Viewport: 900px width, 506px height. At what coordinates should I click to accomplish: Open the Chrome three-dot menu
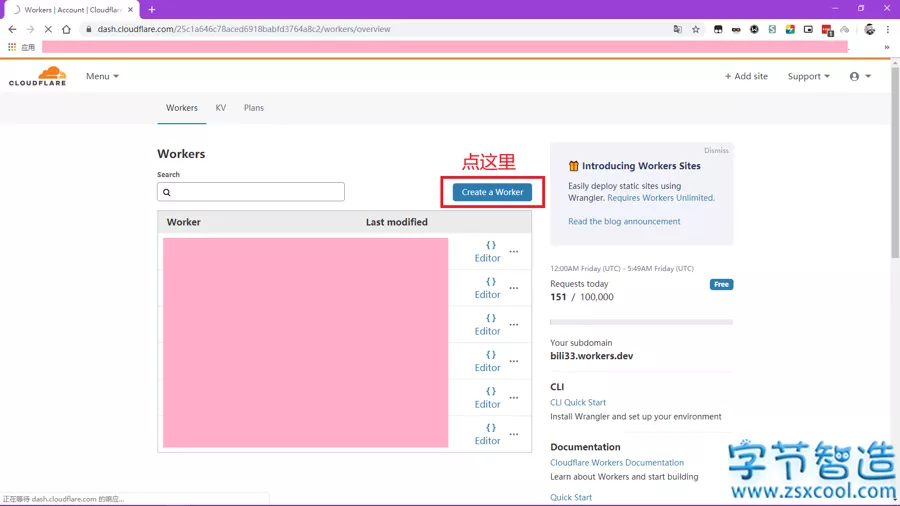pos(887,29)
